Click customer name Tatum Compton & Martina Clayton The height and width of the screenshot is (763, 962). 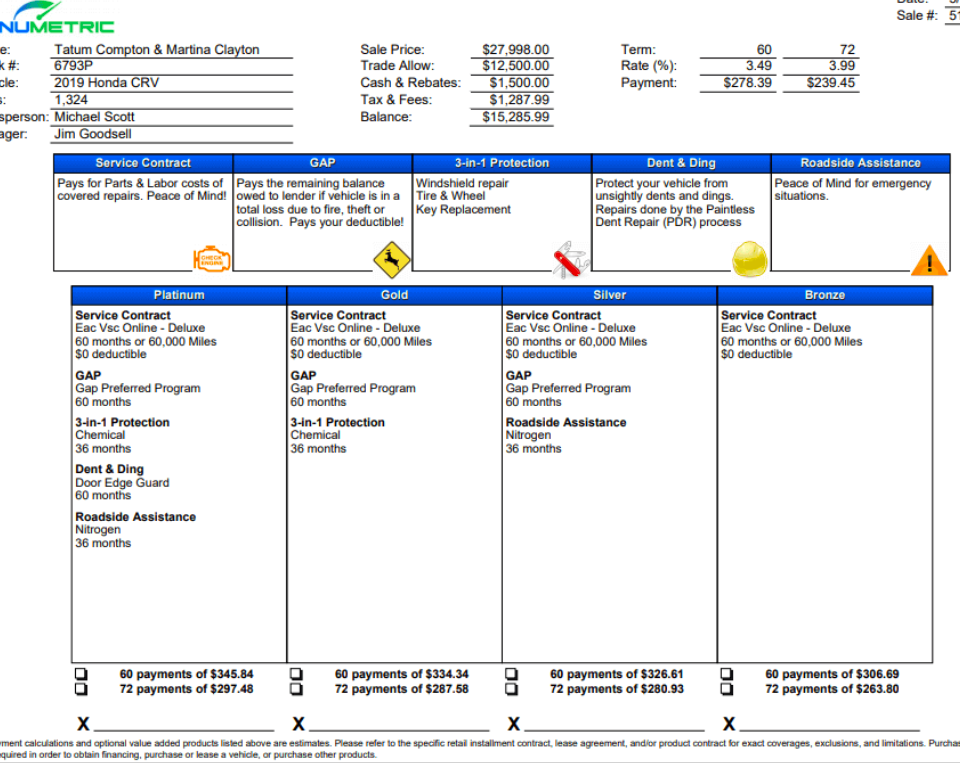click(x=157, y=50)
